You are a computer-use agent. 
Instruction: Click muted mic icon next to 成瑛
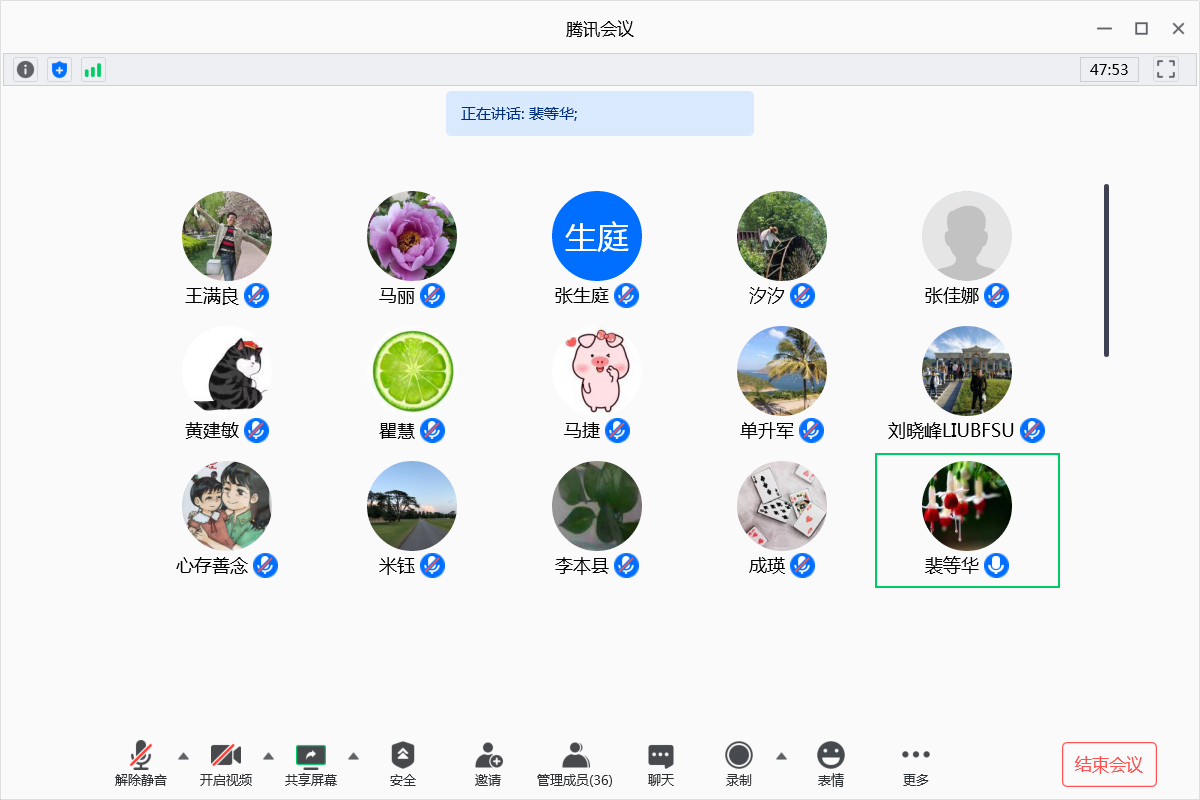802,565
